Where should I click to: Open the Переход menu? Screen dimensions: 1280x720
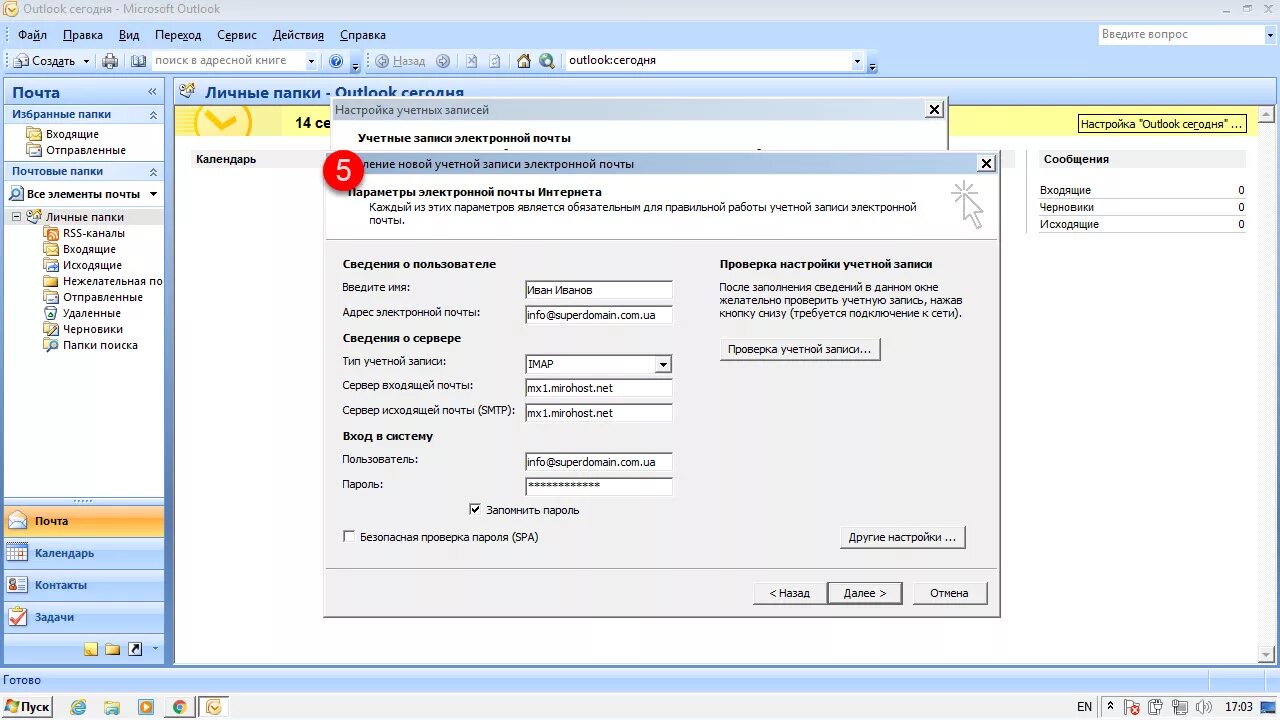click(178, 35)
